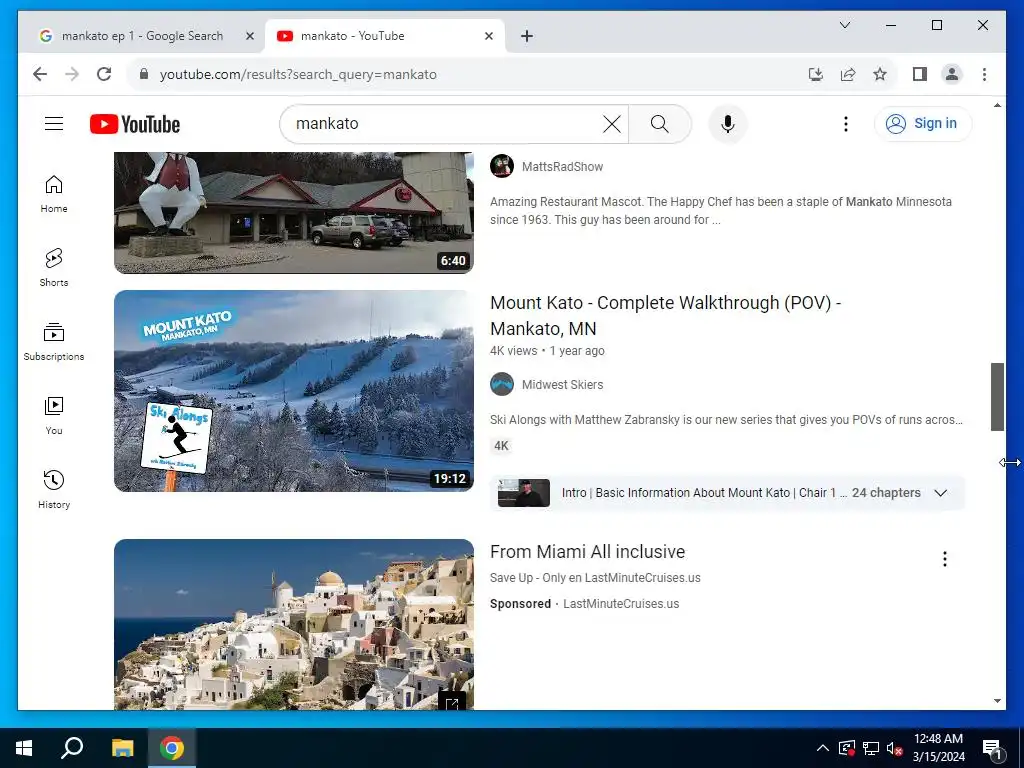Viewport: 1024px width, 768px height.
Task: Open History in the sidebar
Action: click(54, 489)
